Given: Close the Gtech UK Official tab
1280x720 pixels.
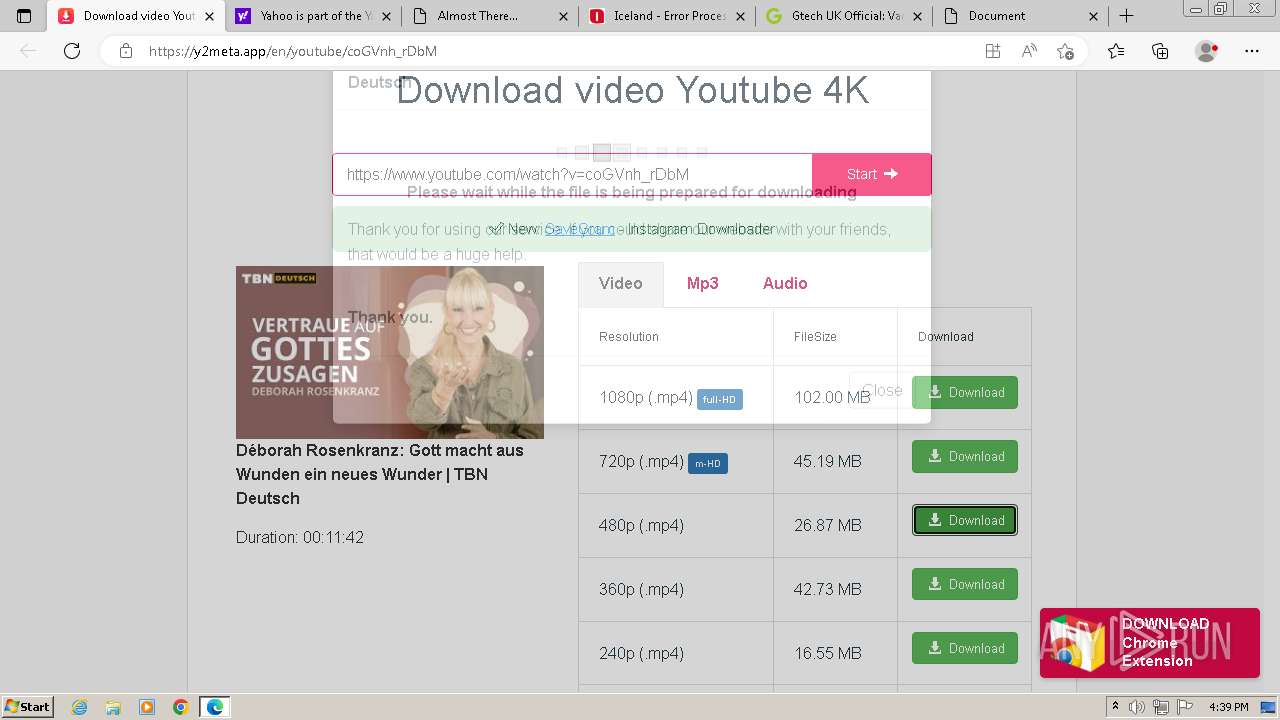Looking at the screenshot, I should click(918, 16).
